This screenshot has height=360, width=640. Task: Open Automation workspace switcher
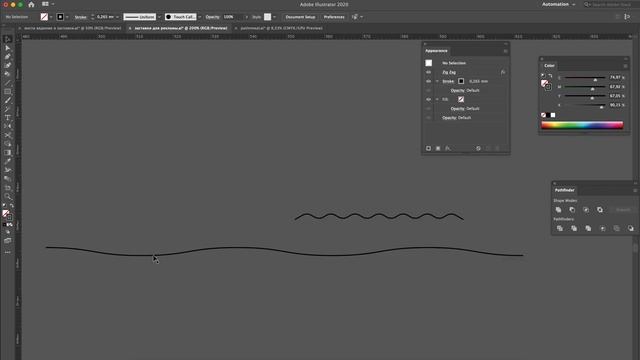558,4
